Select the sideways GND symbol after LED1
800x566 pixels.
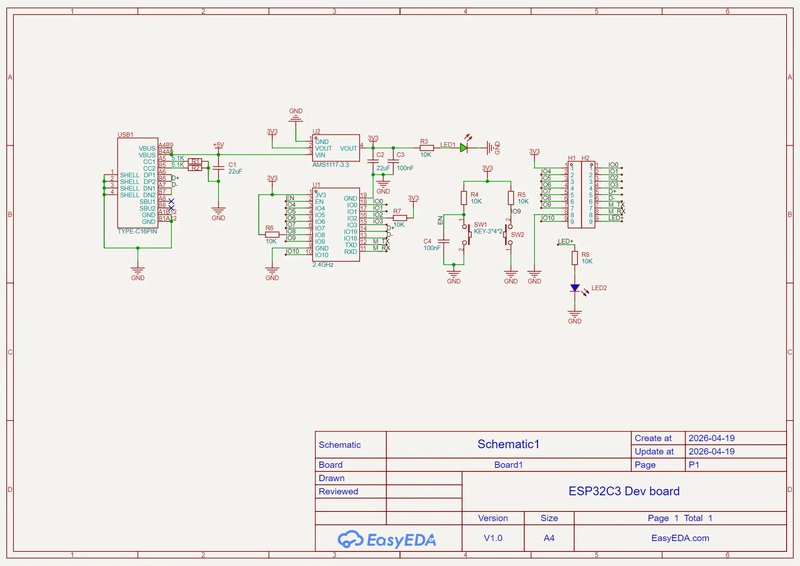[x=492, y=148]
